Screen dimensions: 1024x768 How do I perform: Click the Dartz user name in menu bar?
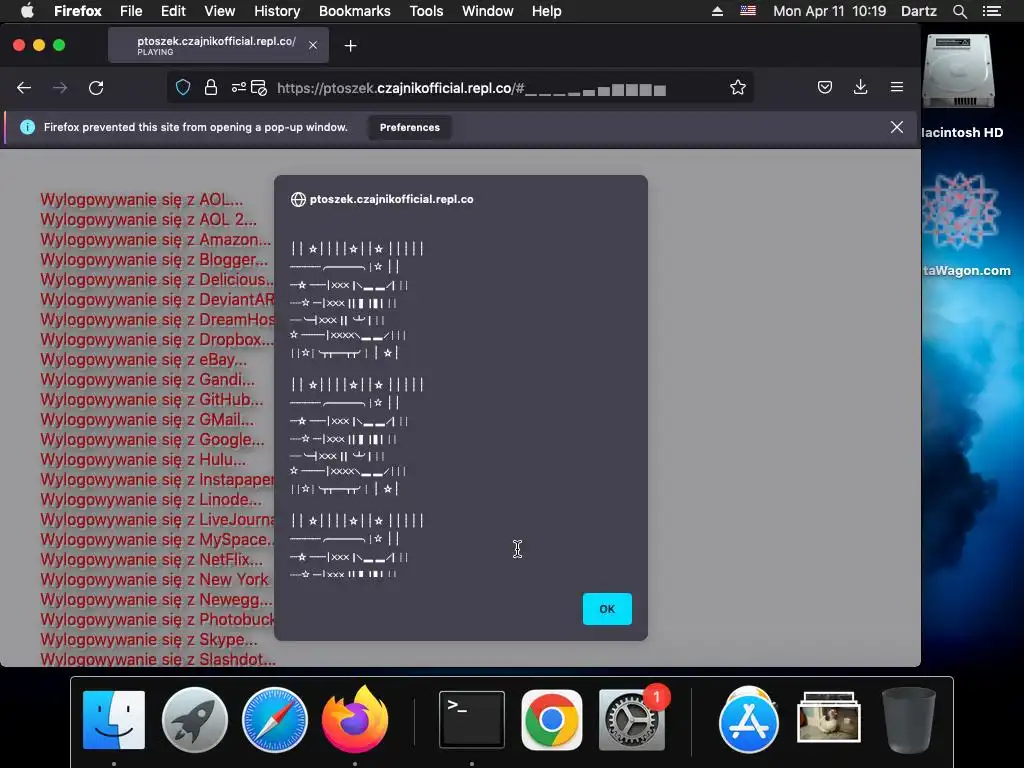click(x=919, y=11)
